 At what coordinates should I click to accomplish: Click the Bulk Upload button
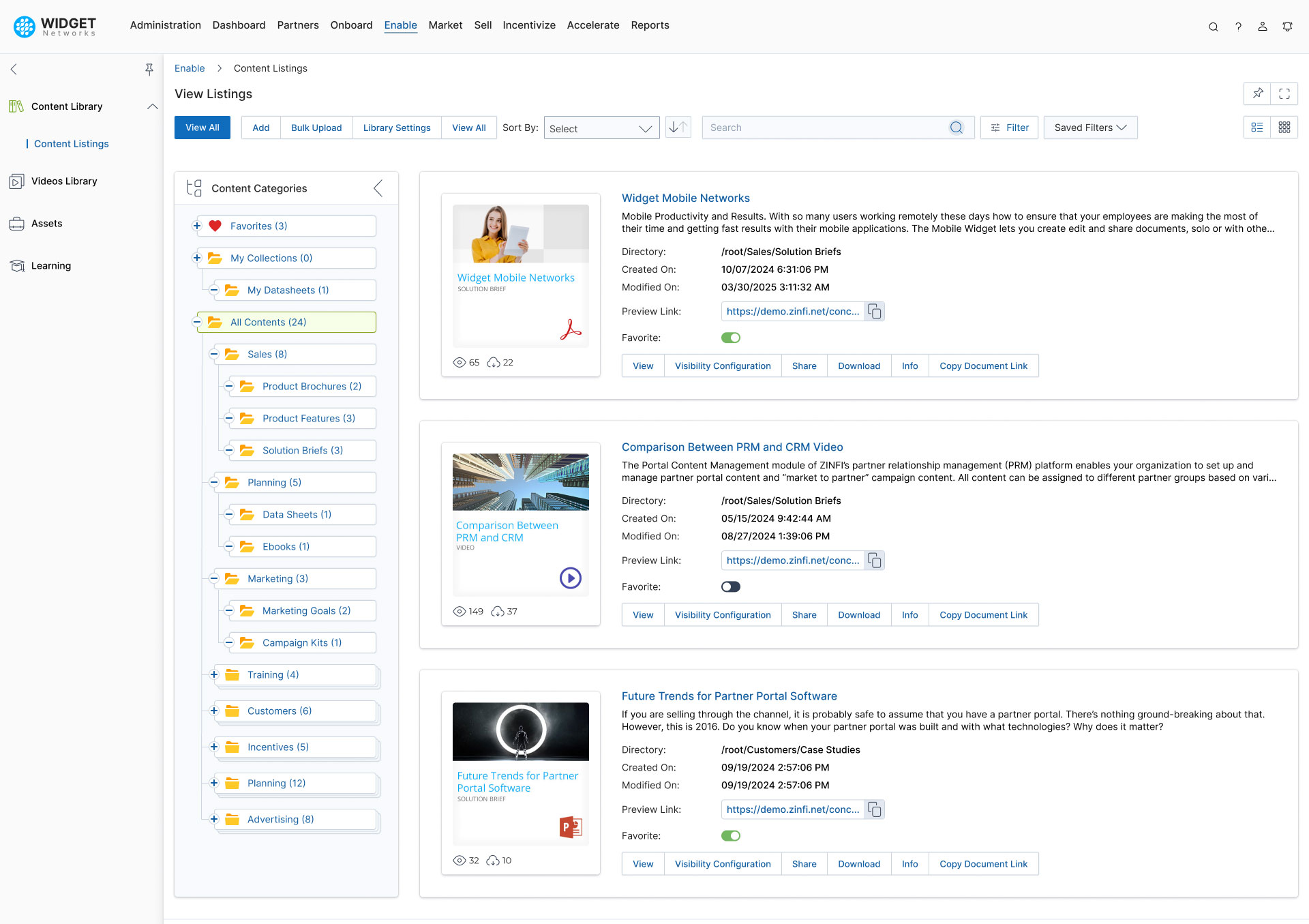coord(316,128)
